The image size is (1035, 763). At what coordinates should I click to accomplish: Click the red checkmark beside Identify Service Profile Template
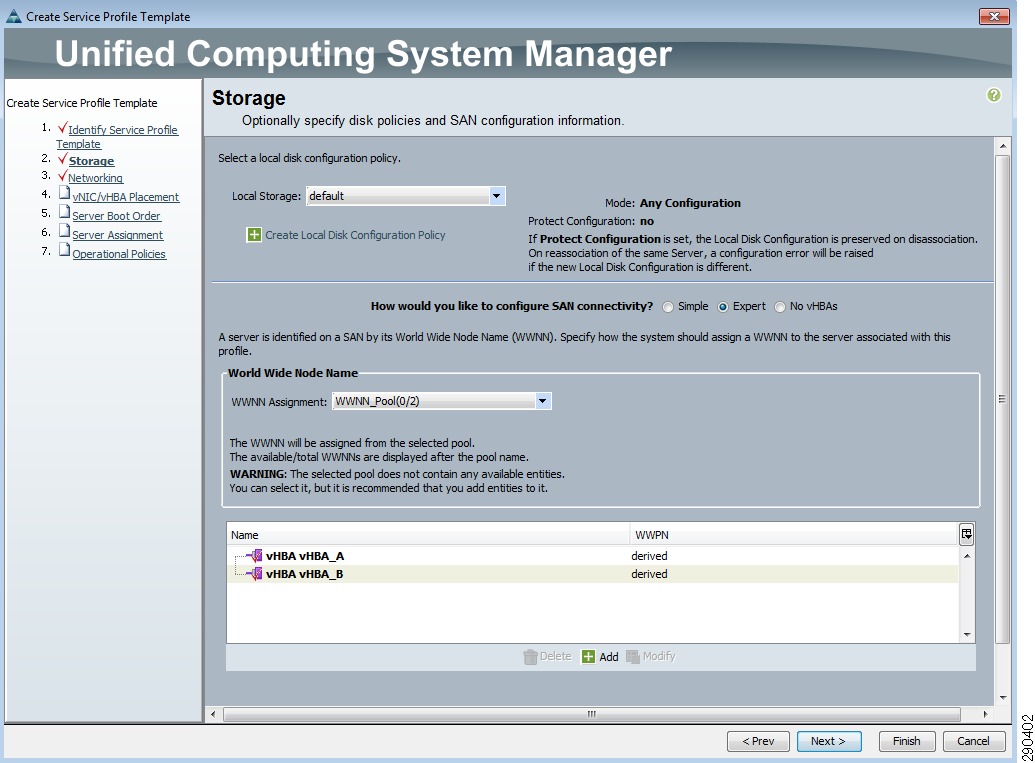[x=62, y=127]
